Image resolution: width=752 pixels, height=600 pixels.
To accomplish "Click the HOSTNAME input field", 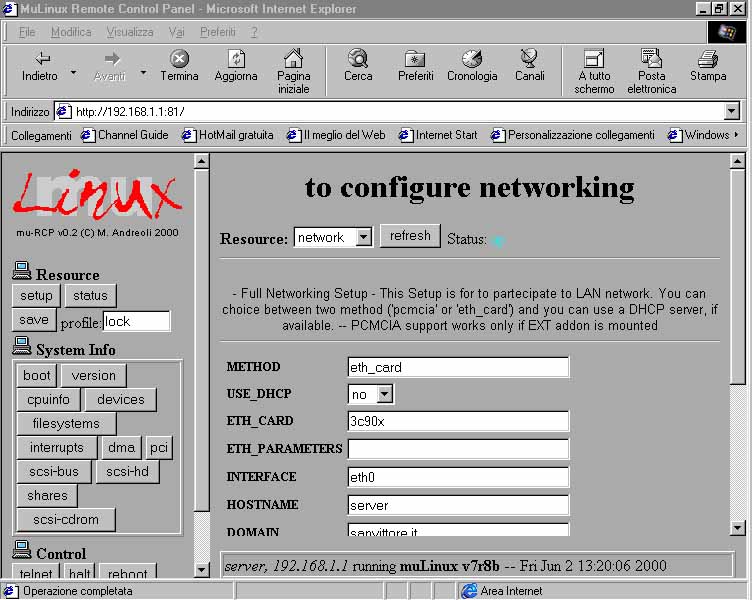I will [458, 505].
